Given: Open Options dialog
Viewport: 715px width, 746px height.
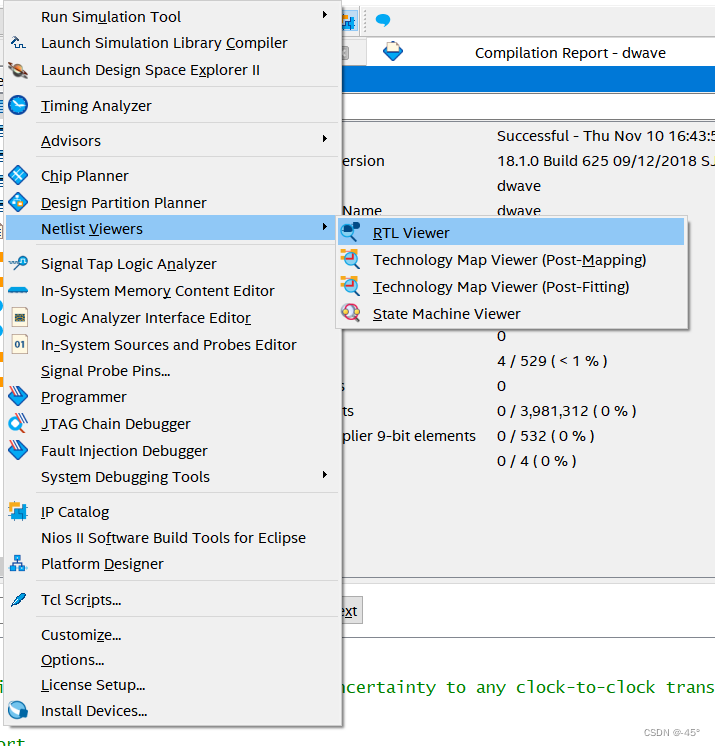Looking at the screenshot, I should point(171,660).
